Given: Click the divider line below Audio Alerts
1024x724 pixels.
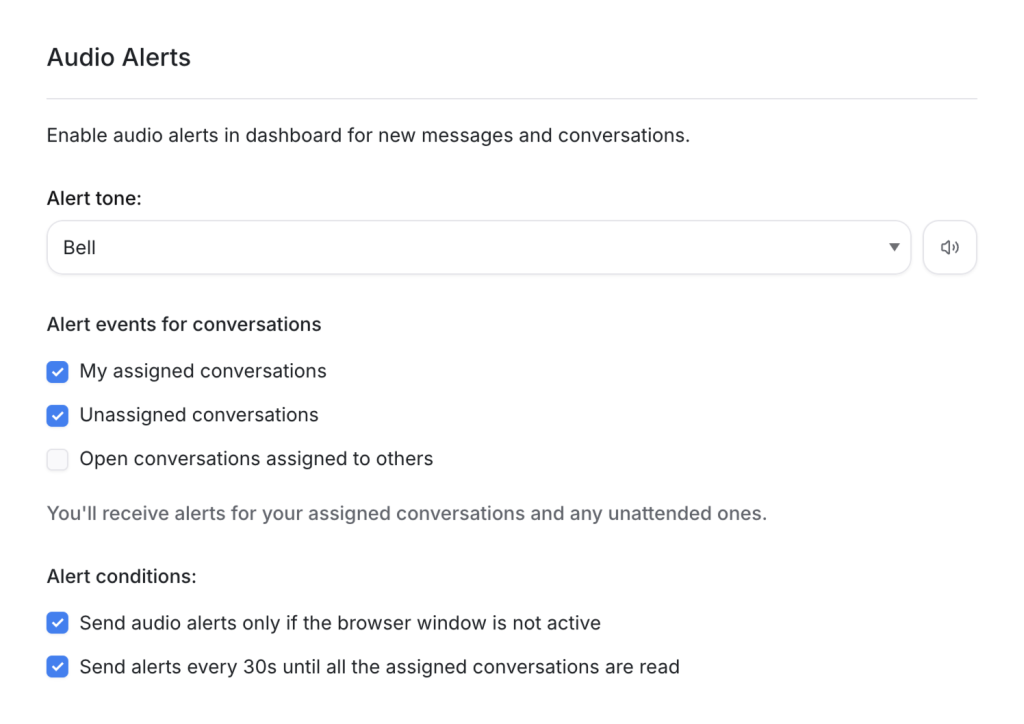Looking at the screenshot, I should pyautogui.click(x=512, y=99).
